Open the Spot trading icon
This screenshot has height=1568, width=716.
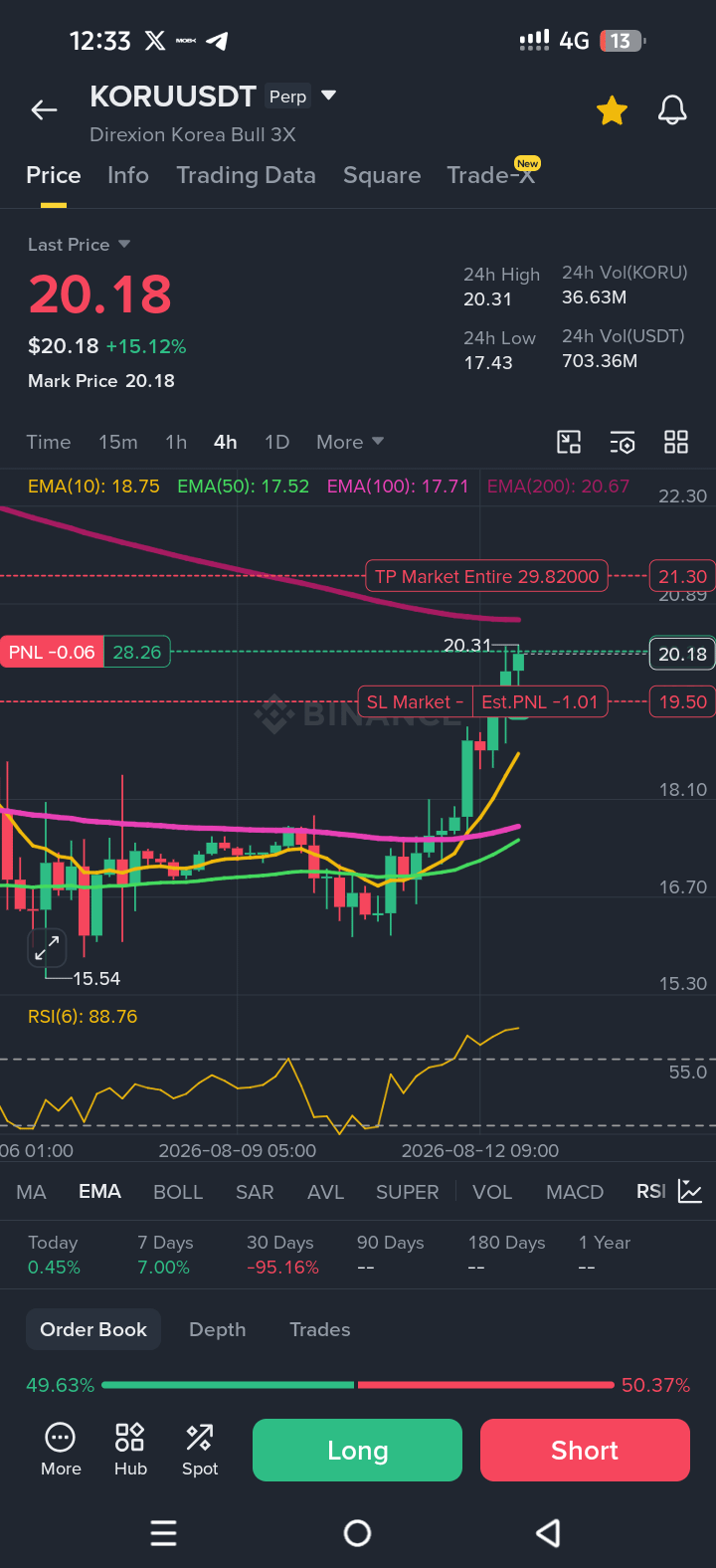pyautogui.click(x=200, y=1450)
